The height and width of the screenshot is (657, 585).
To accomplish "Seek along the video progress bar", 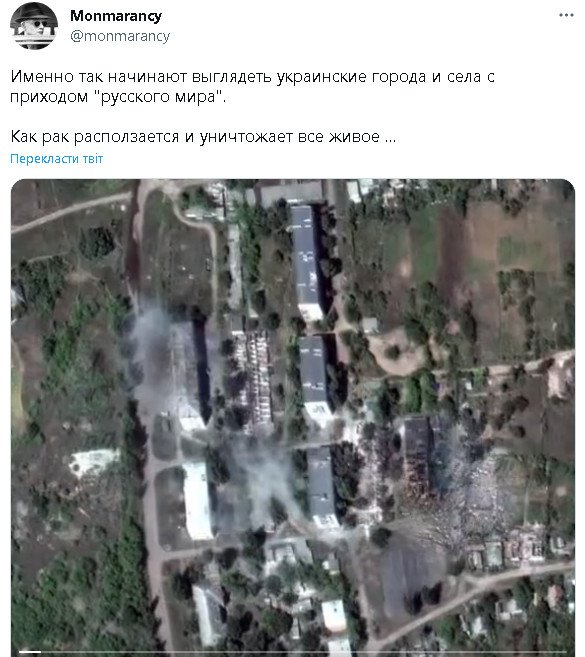I will [292, 652].
